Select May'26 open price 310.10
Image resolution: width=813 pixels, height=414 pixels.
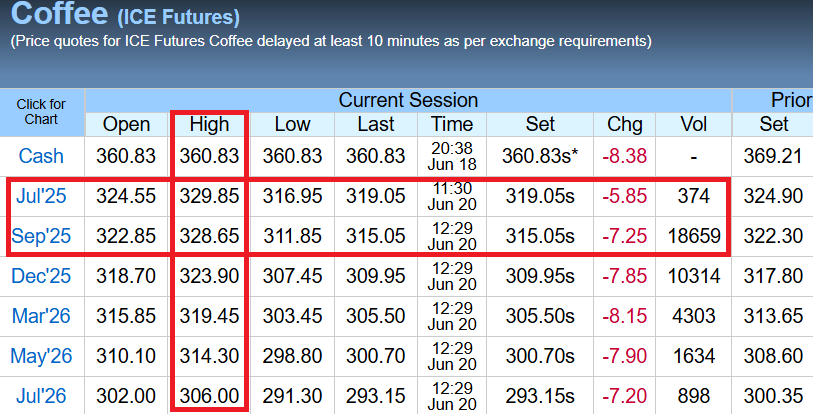[126, 356]
